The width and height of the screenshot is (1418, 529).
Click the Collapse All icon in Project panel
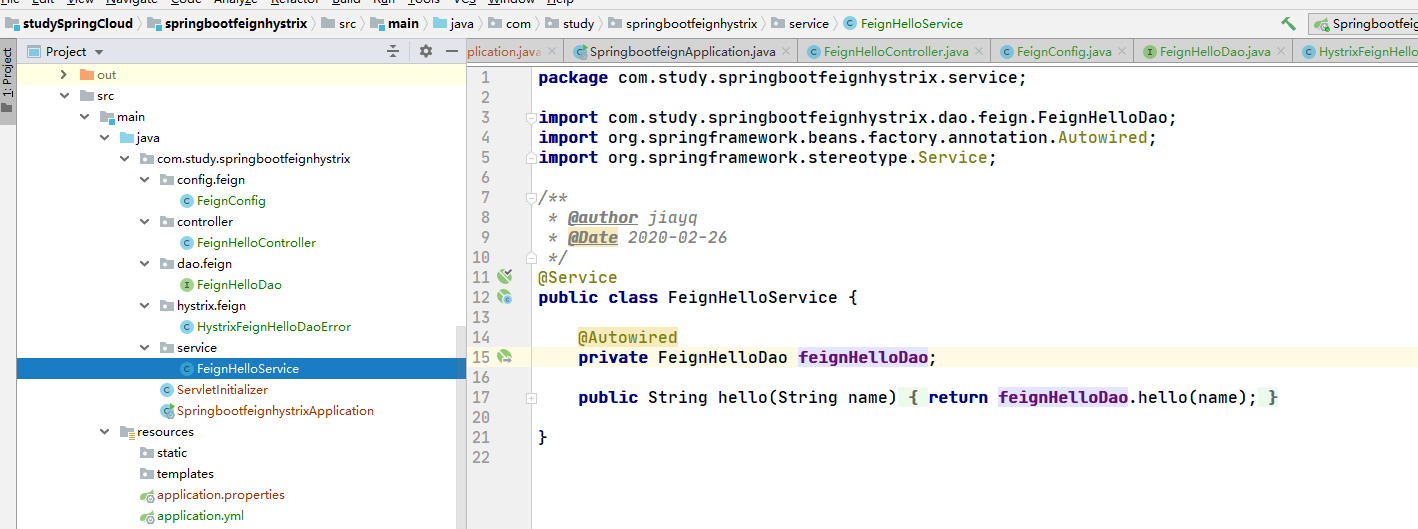393,51
